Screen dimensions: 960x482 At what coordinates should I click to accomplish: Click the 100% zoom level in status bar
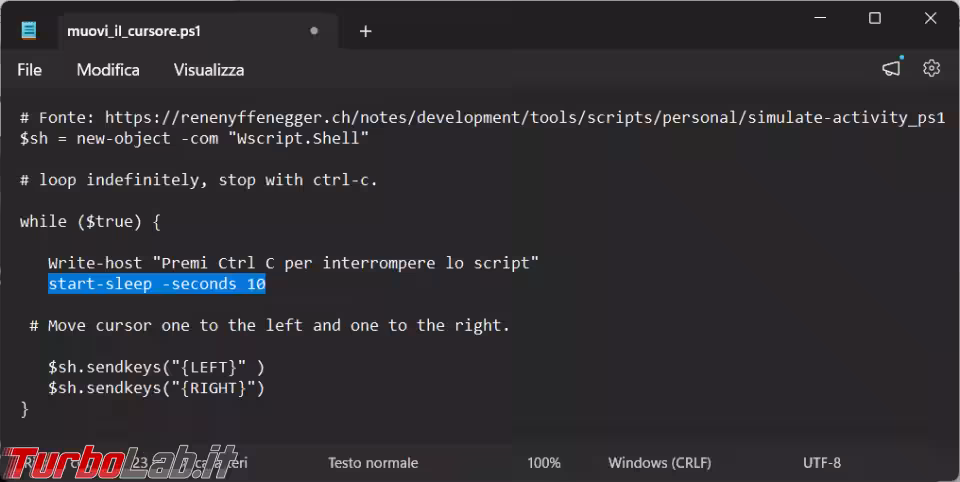(544, 463)
